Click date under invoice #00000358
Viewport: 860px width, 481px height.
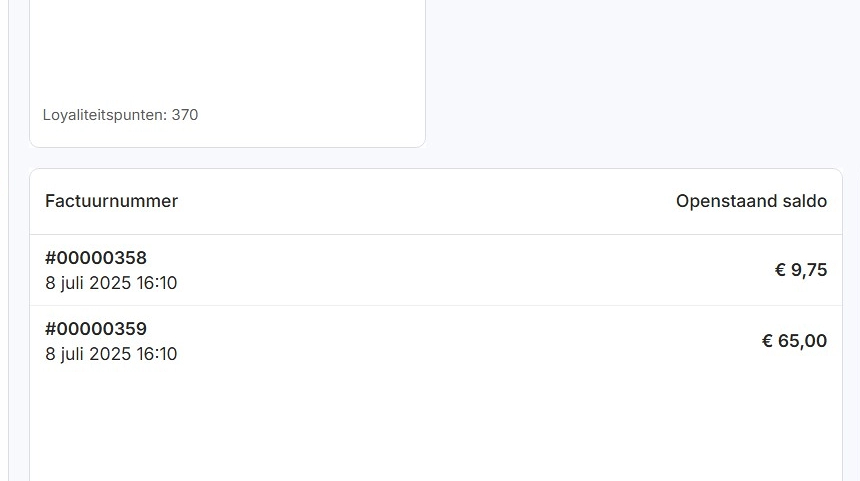click(x=111, y=283)
